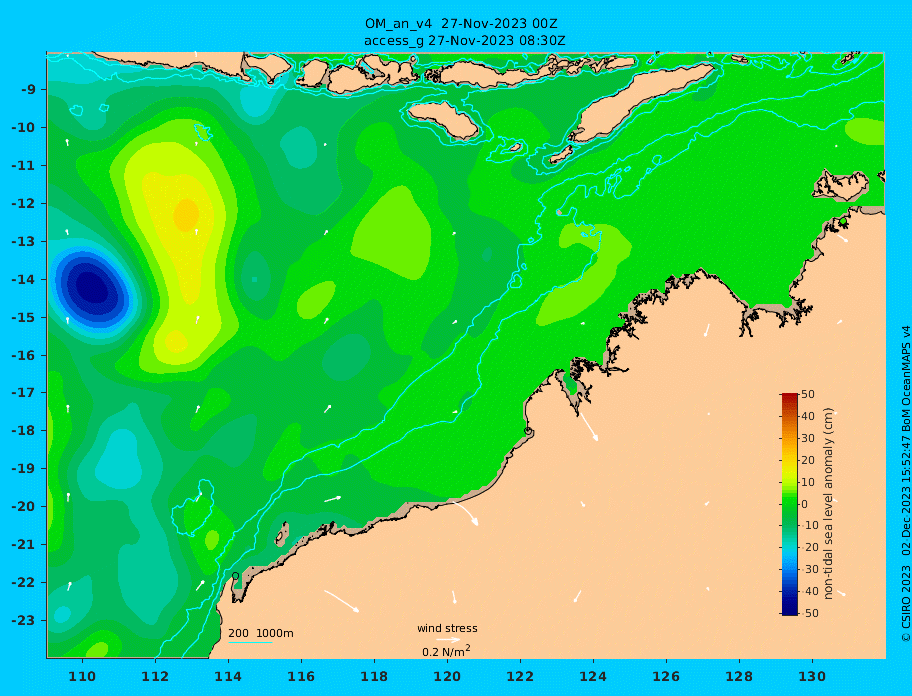Image resolution: width=912 pixels, height=696 pixels.
Task: Click longitude label 110 on the axis
Action: pos(83,676)
